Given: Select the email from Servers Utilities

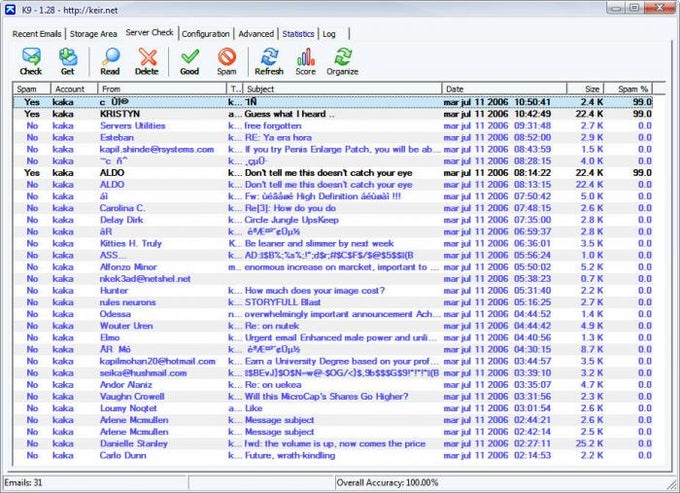Looking at the screenshot, I should pos(333,126).
